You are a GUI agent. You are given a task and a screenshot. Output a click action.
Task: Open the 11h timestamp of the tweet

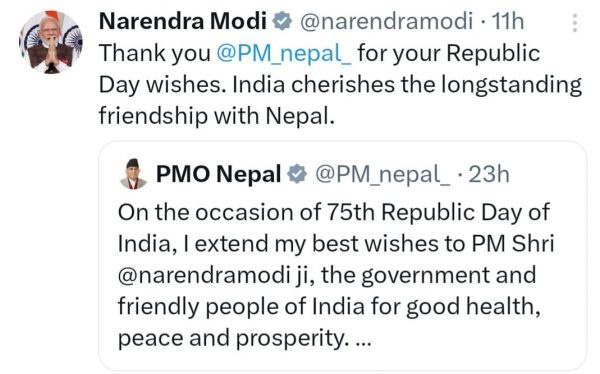tap(507, 21)
